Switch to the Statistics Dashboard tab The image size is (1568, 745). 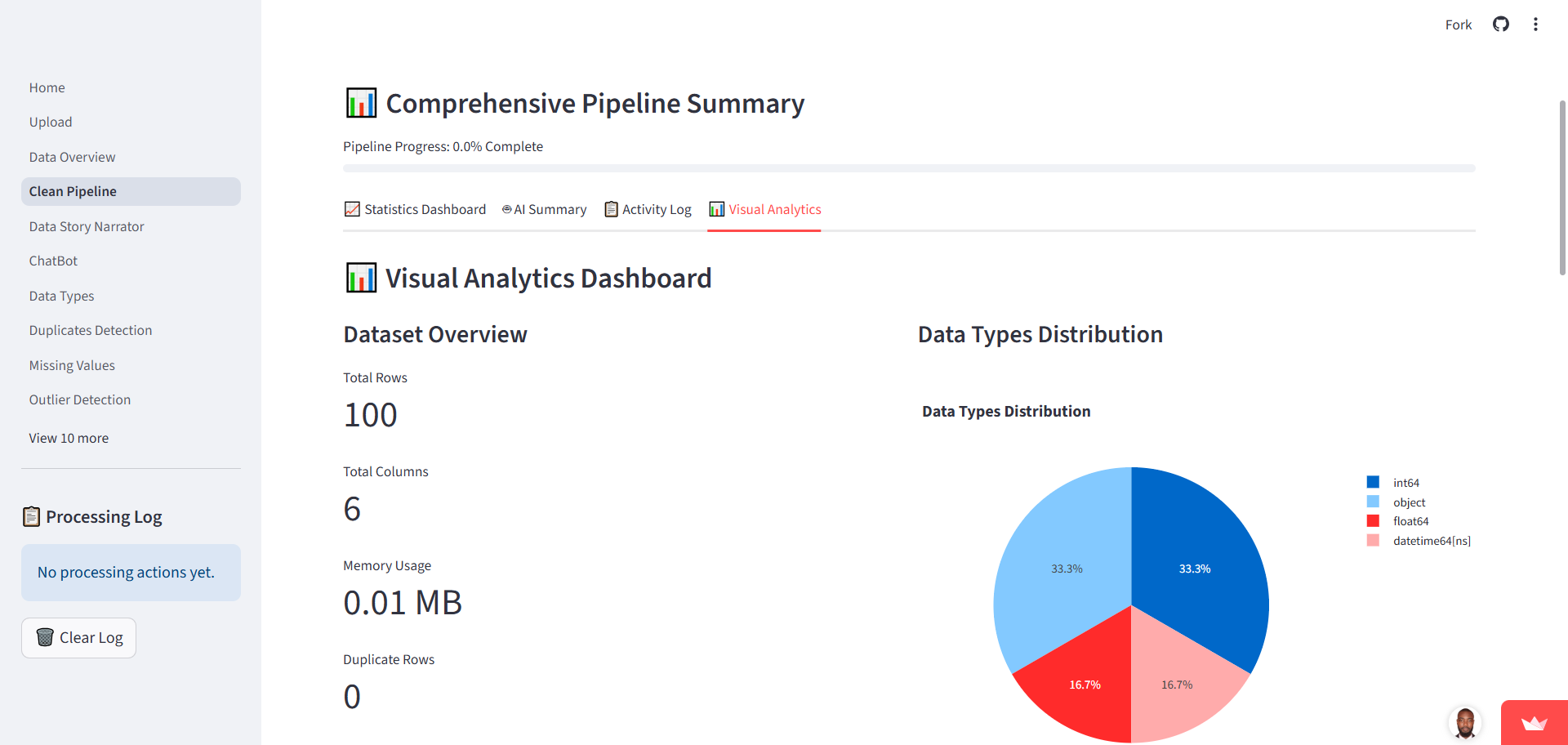click(x=425, y=209)
